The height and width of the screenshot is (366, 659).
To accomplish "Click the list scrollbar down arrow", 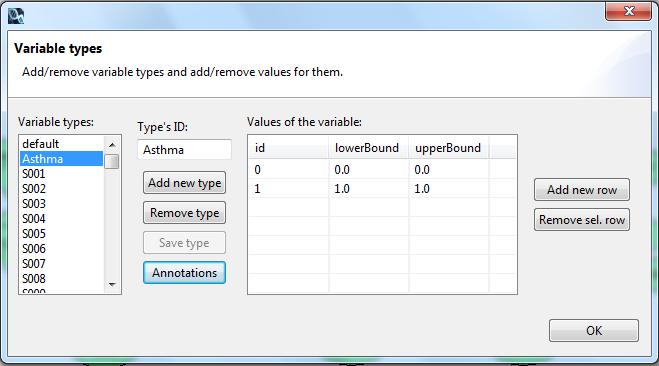I will pyautogui.click(x=112, y=284).
